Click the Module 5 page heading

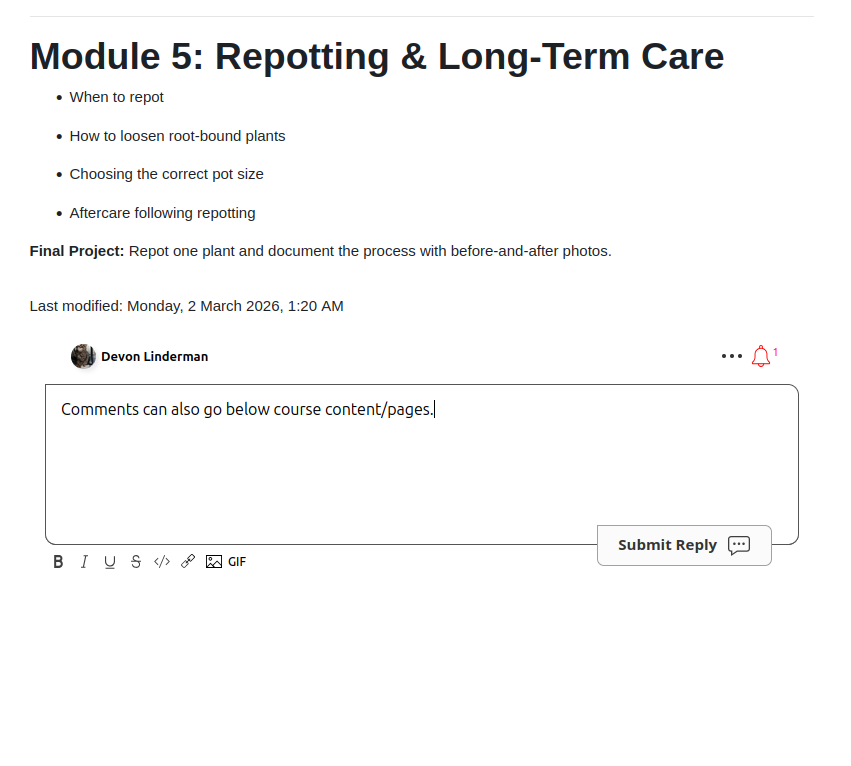point(376,56)
